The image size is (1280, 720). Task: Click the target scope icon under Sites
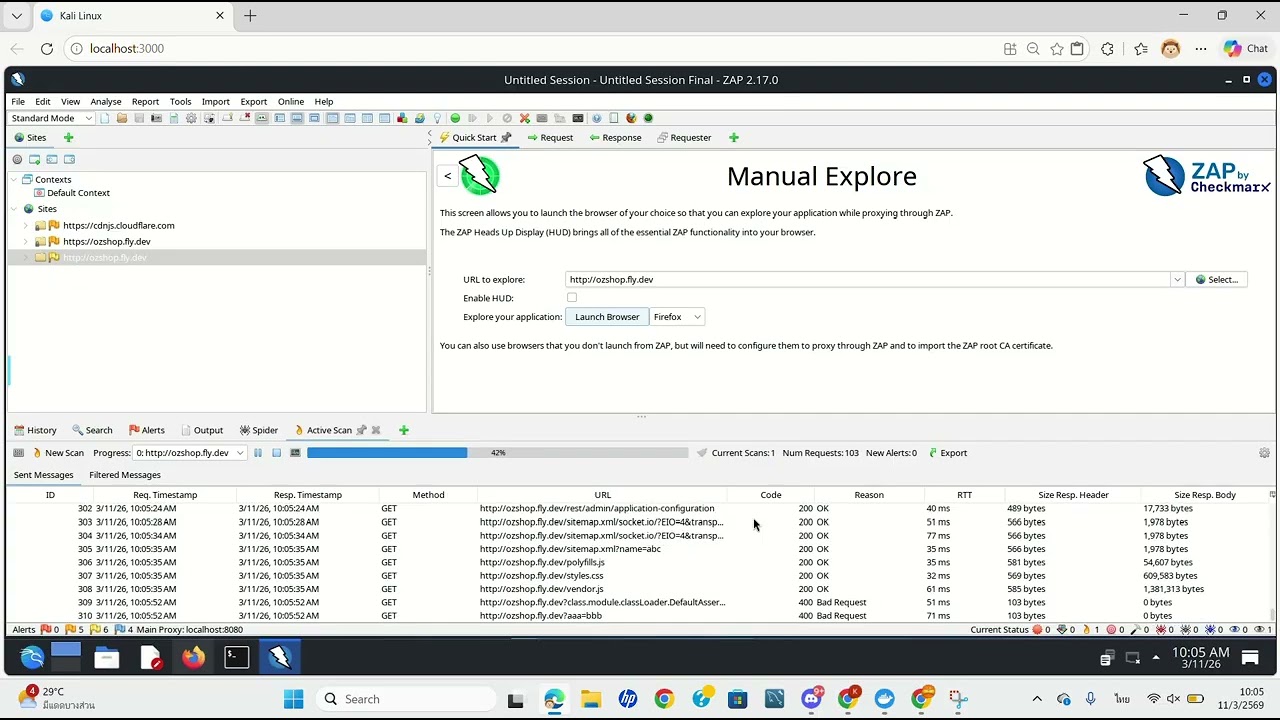pyautogui.click(x=17, y=160)
